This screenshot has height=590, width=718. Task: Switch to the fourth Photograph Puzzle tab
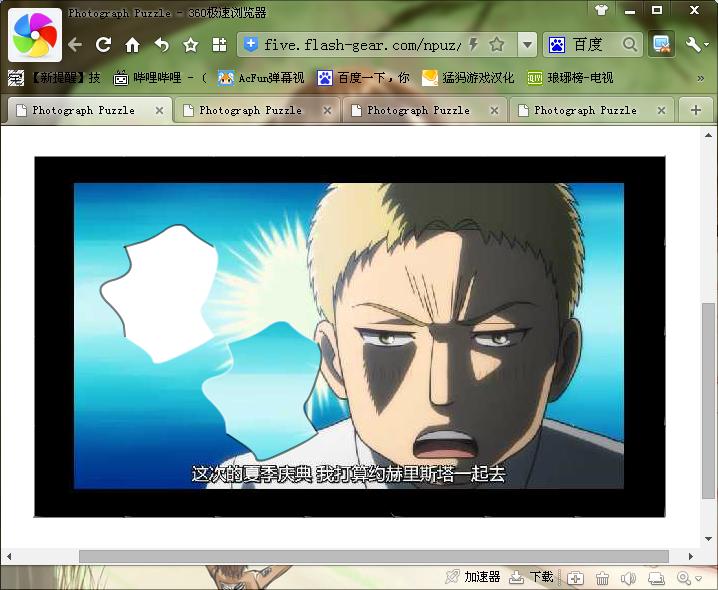(585, 110)
